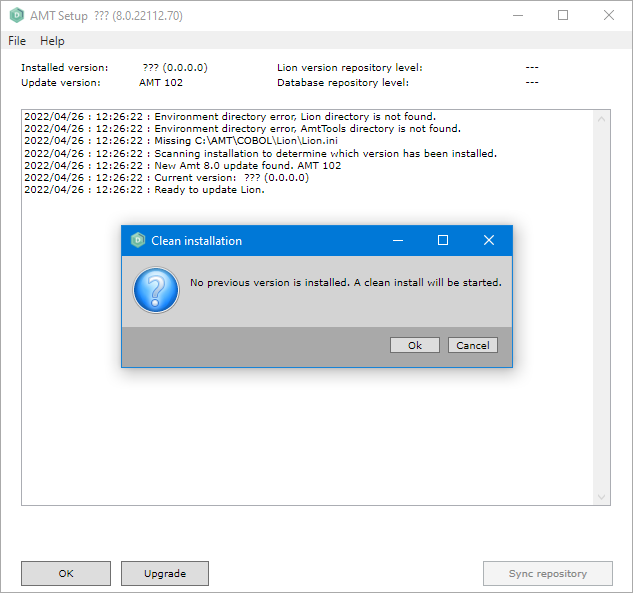Select the 'Missing C:\AMT\COBOL\Lion\Lion.ini' log line
The image size is (633, 593).
181,141
